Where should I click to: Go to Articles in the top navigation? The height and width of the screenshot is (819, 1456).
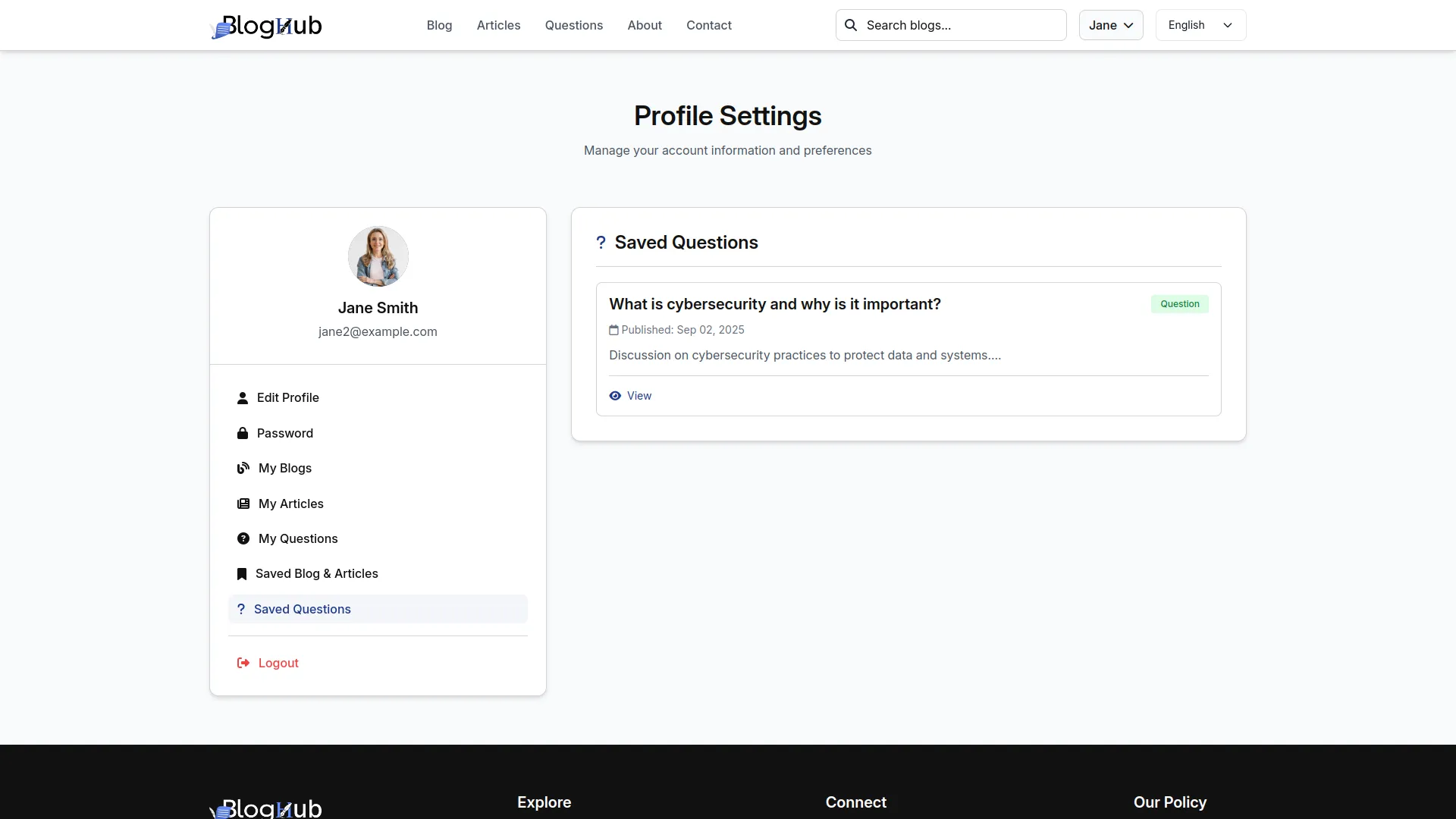[498, 25]
